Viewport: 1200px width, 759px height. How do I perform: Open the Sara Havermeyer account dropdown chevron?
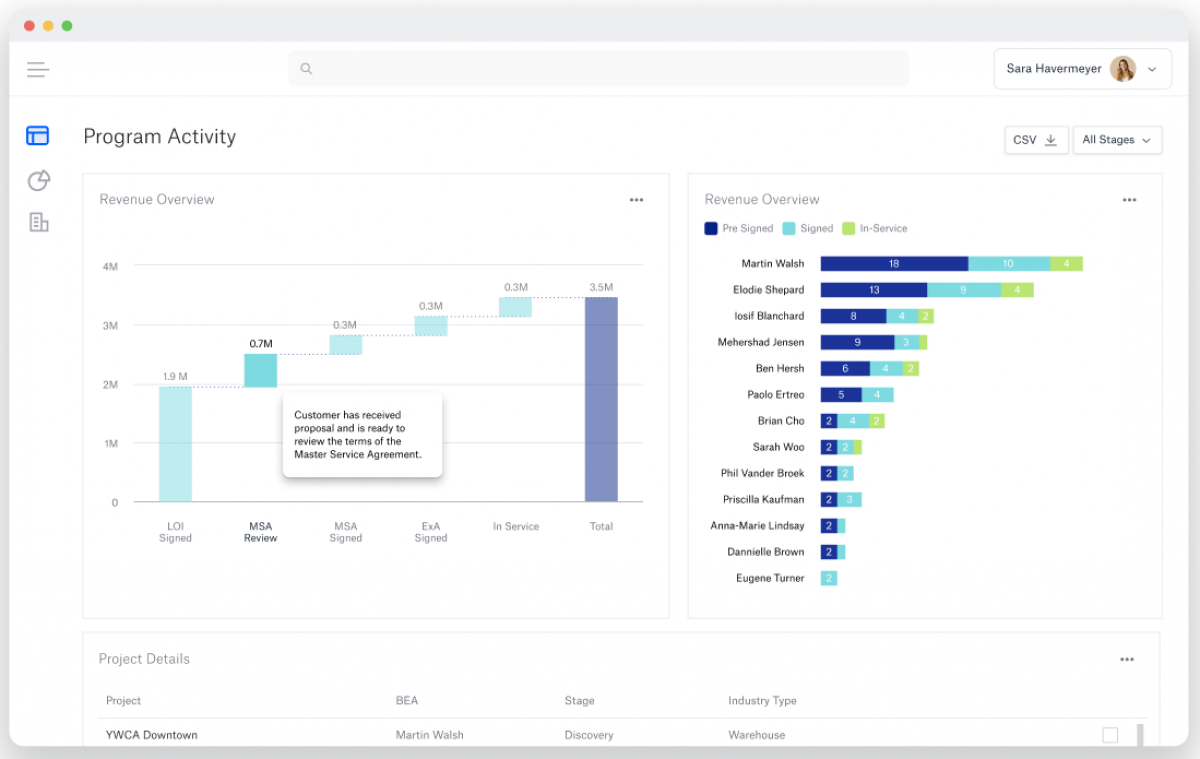1152,69
